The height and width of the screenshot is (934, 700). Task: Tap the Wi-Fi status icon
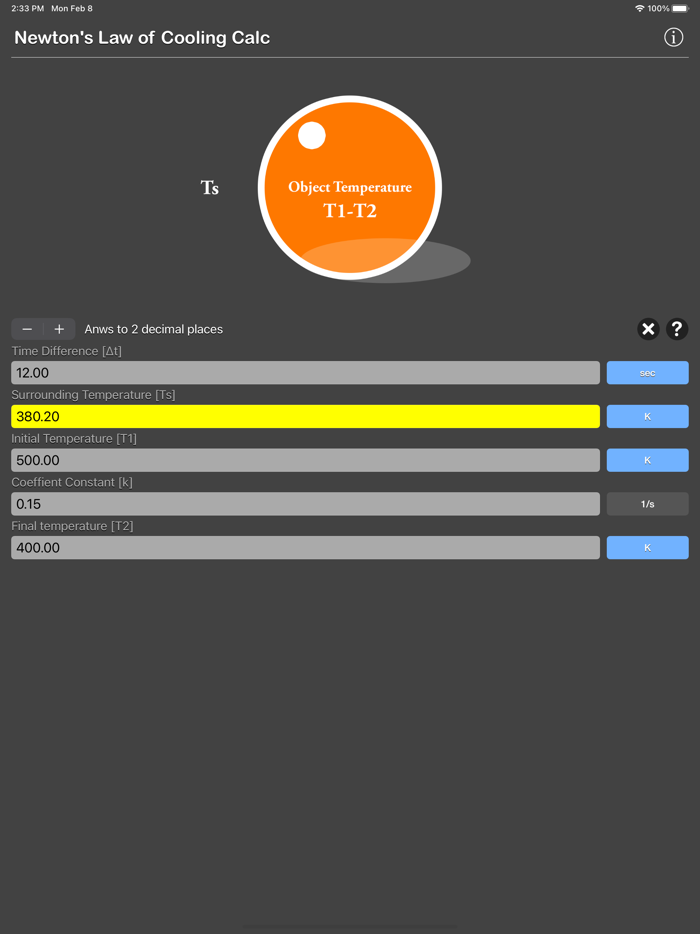pyautogui.click(x=639, y=8)
